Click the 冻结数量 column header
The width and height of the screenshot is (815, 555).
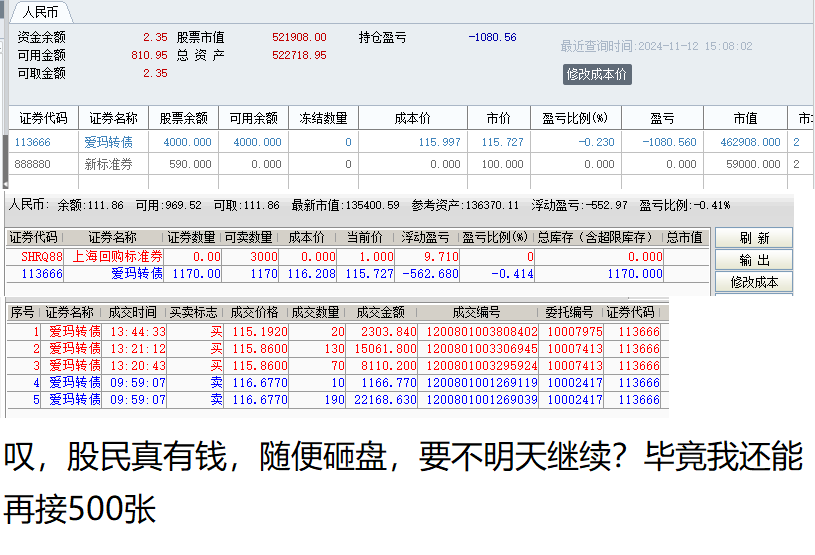click(323, 118)
